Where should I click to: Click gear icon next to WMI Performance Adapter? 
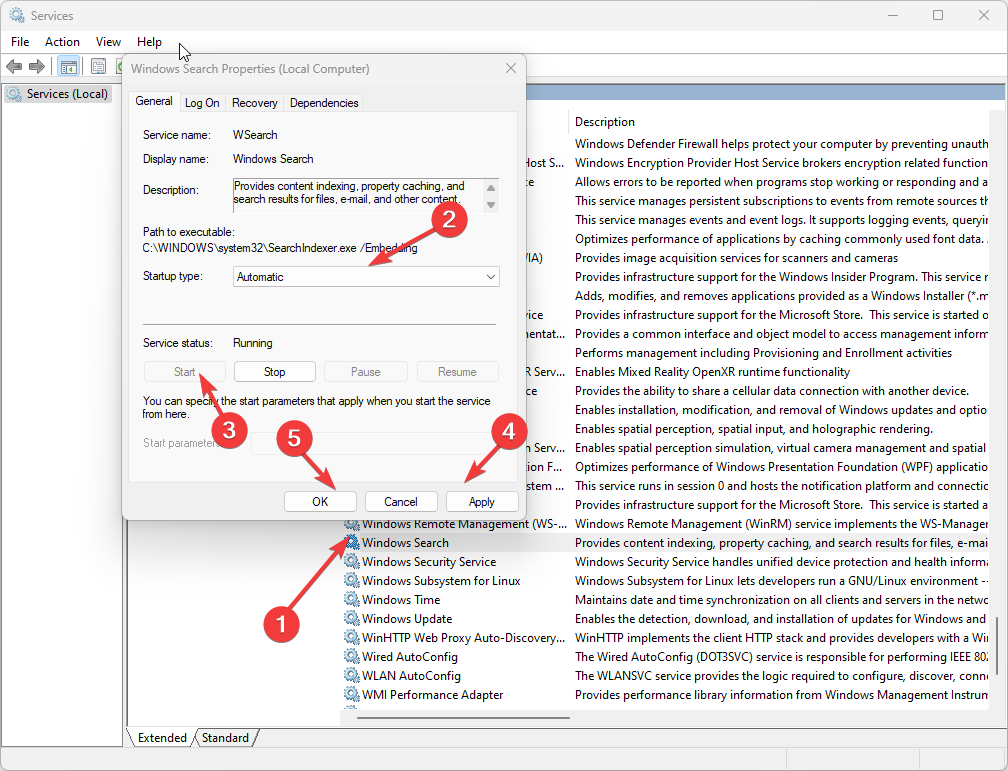pos(351,694)
